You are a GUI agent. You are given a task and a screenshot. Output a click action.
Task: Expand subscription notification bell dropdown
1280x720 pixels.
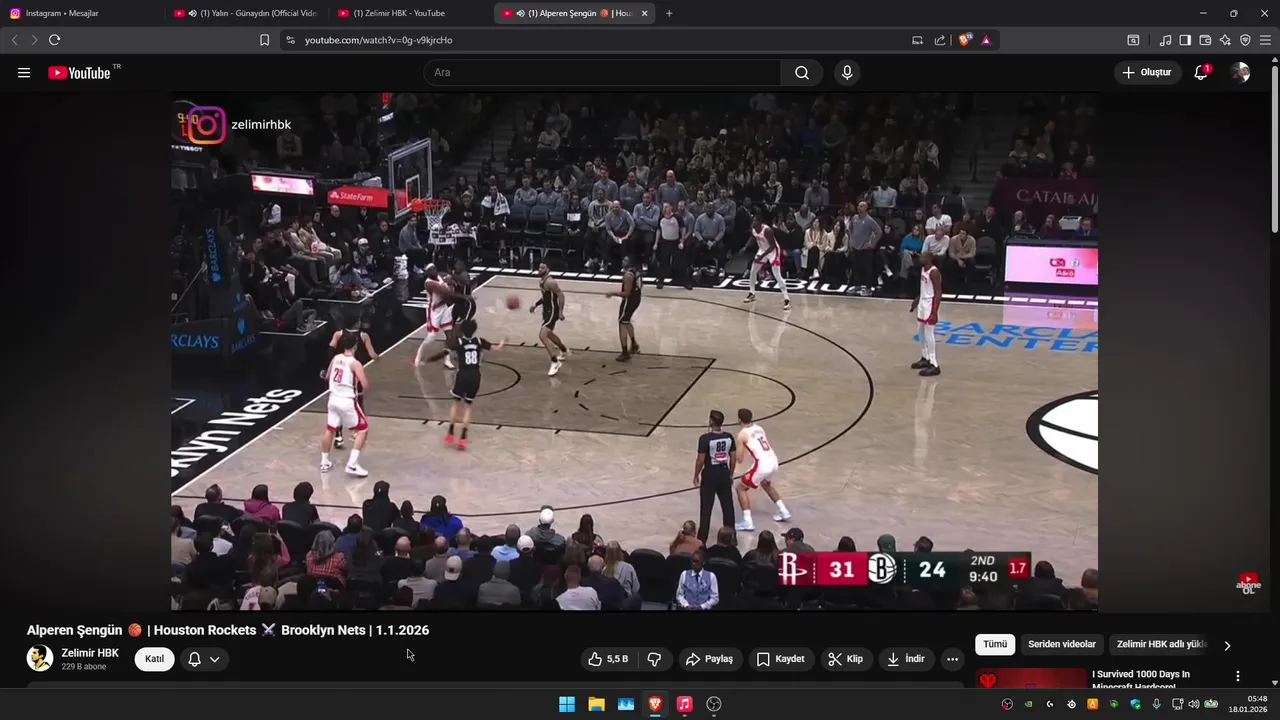[204, 659]
